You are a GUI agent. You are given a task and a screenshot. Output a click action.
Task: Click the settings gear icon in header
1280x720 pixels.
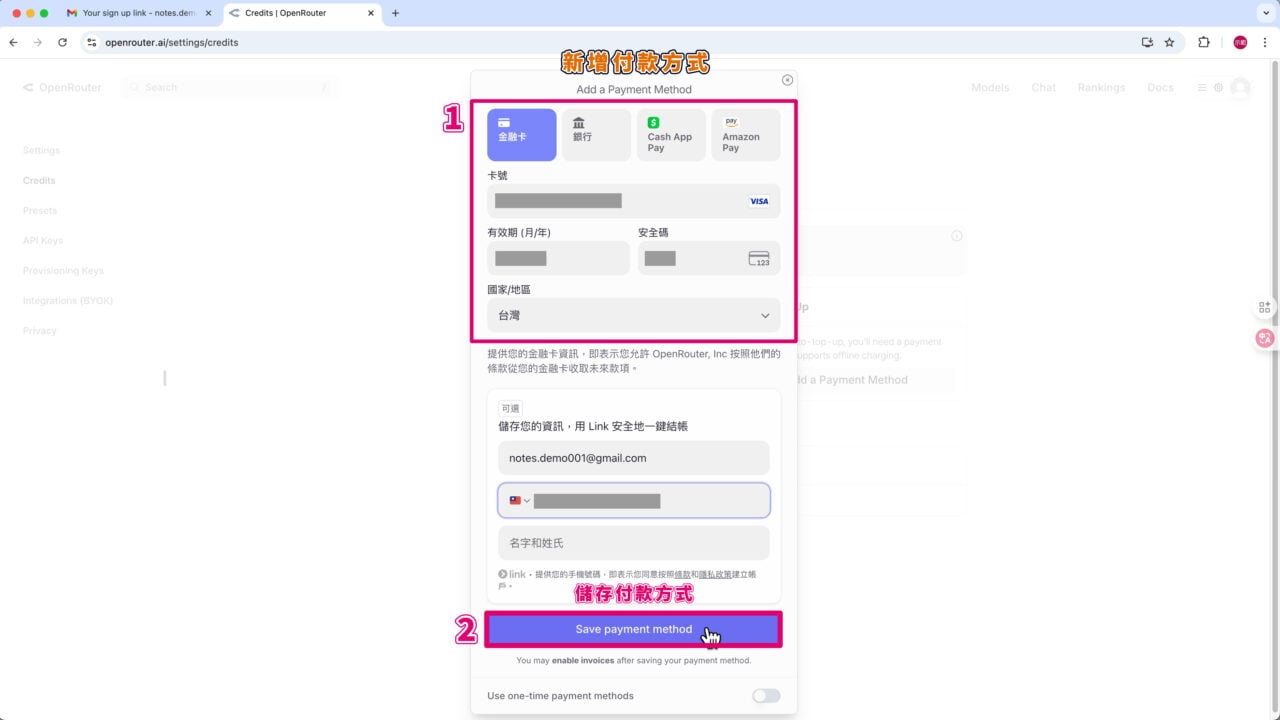click(x=1219, y=88)
